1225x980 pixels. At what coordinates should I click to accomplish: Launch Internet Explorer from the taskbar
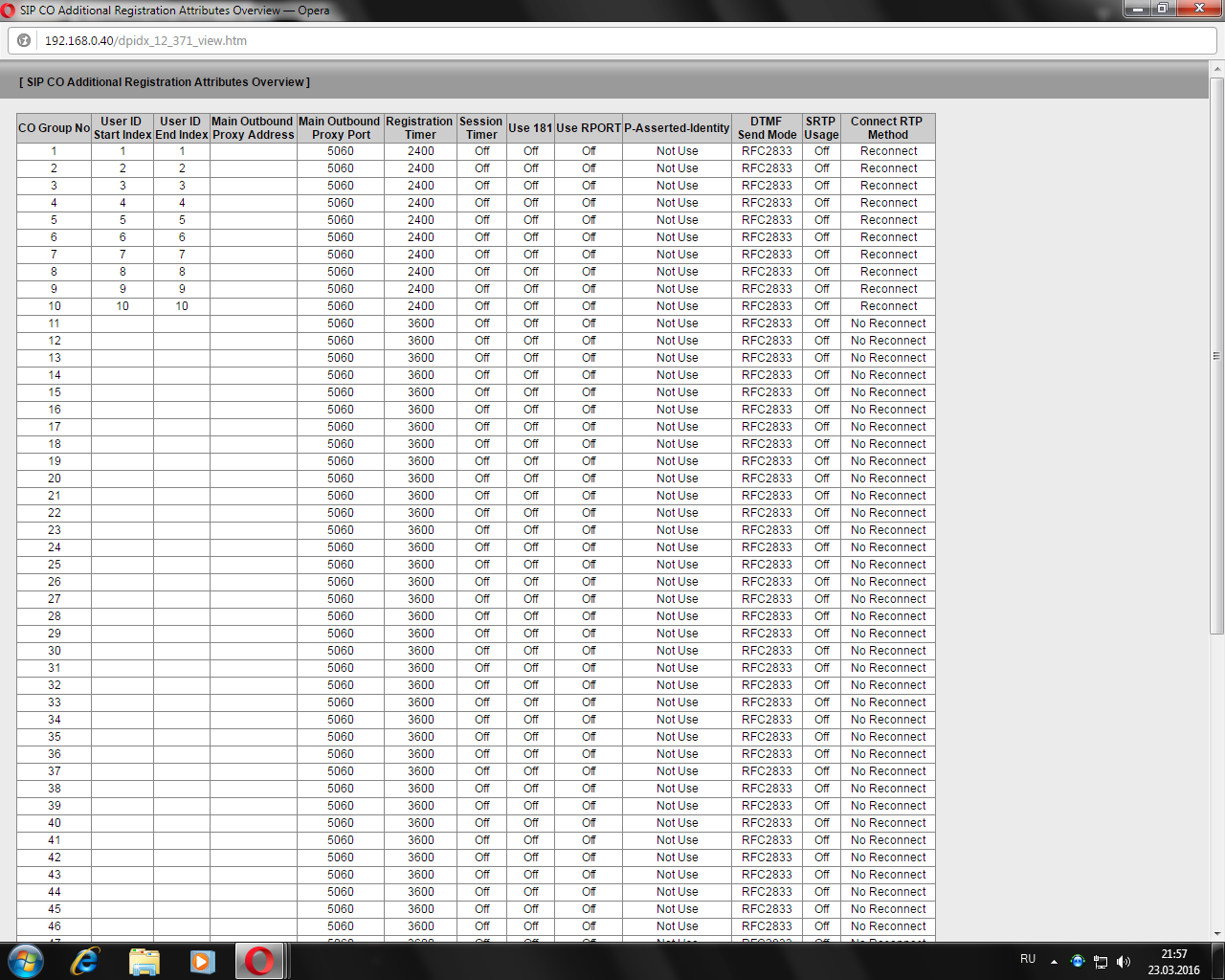pos(85,961)
